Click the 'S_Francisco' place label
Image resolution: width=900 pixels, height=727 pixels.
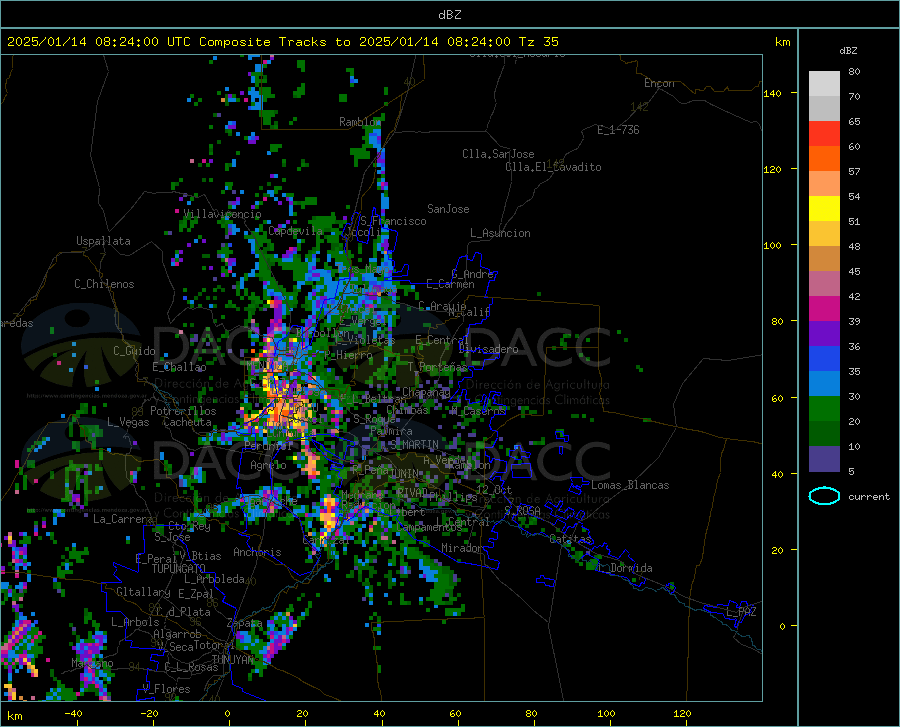pyautogui.click(x=393, y=221)
